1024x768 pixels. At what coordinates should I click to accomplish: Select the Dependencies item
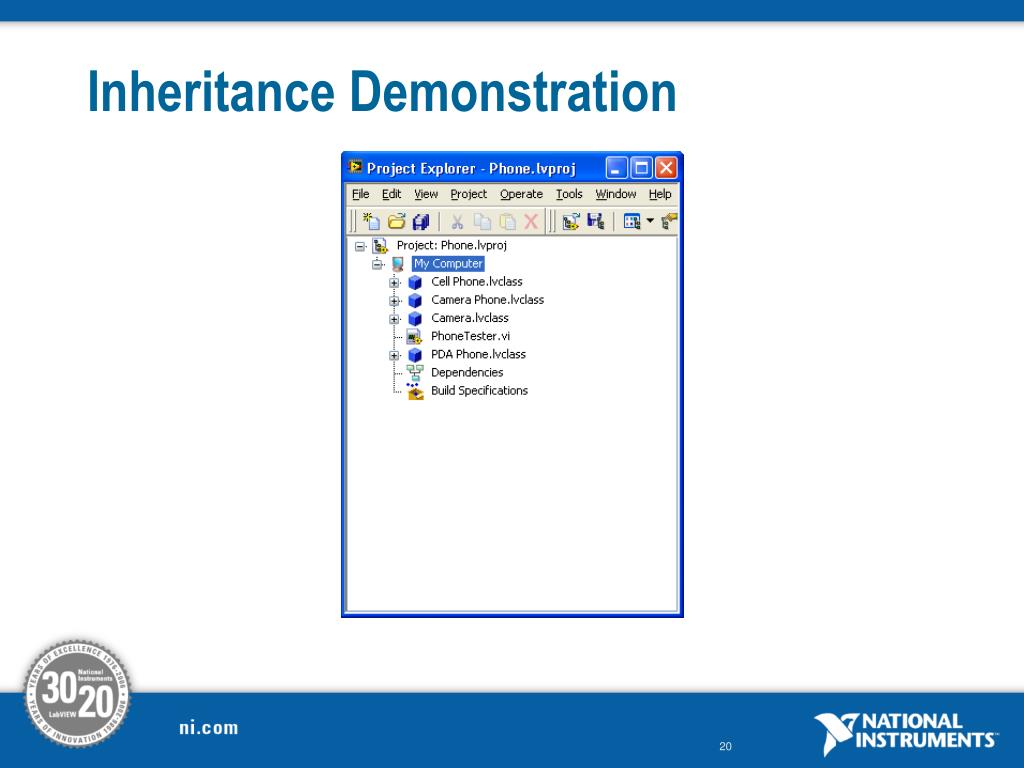point(467,372)
